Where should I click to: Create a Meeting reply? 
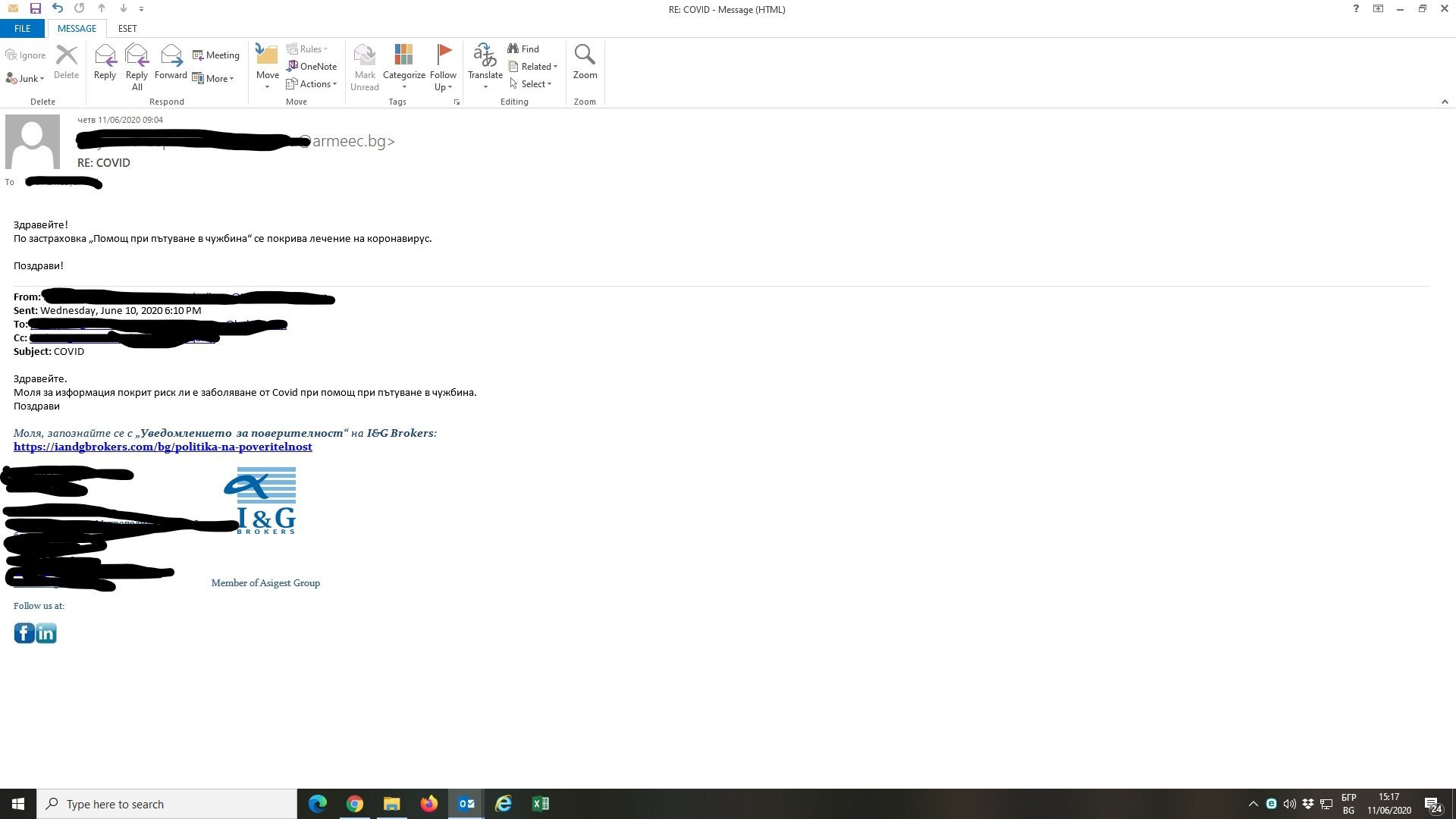pyautogui.click(x=216, y=55)
